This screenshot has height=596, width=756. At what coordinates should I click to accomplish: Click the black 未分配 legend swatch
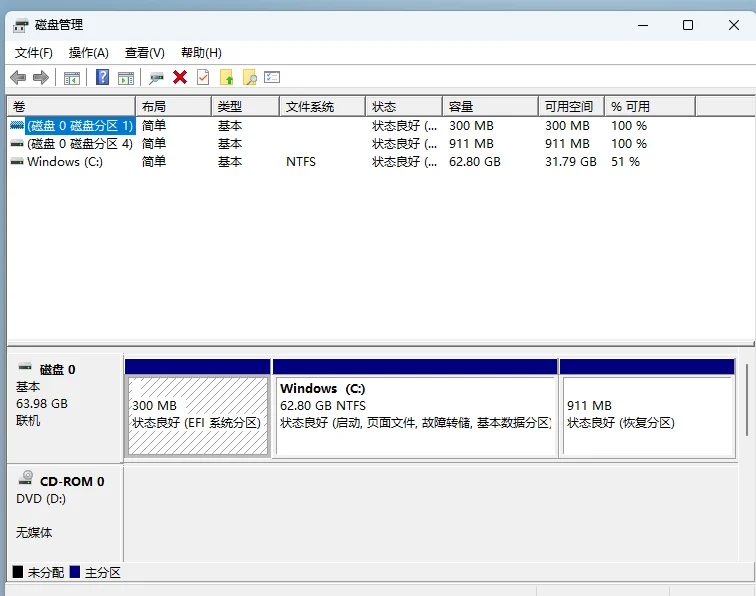[x=18, y=572]
